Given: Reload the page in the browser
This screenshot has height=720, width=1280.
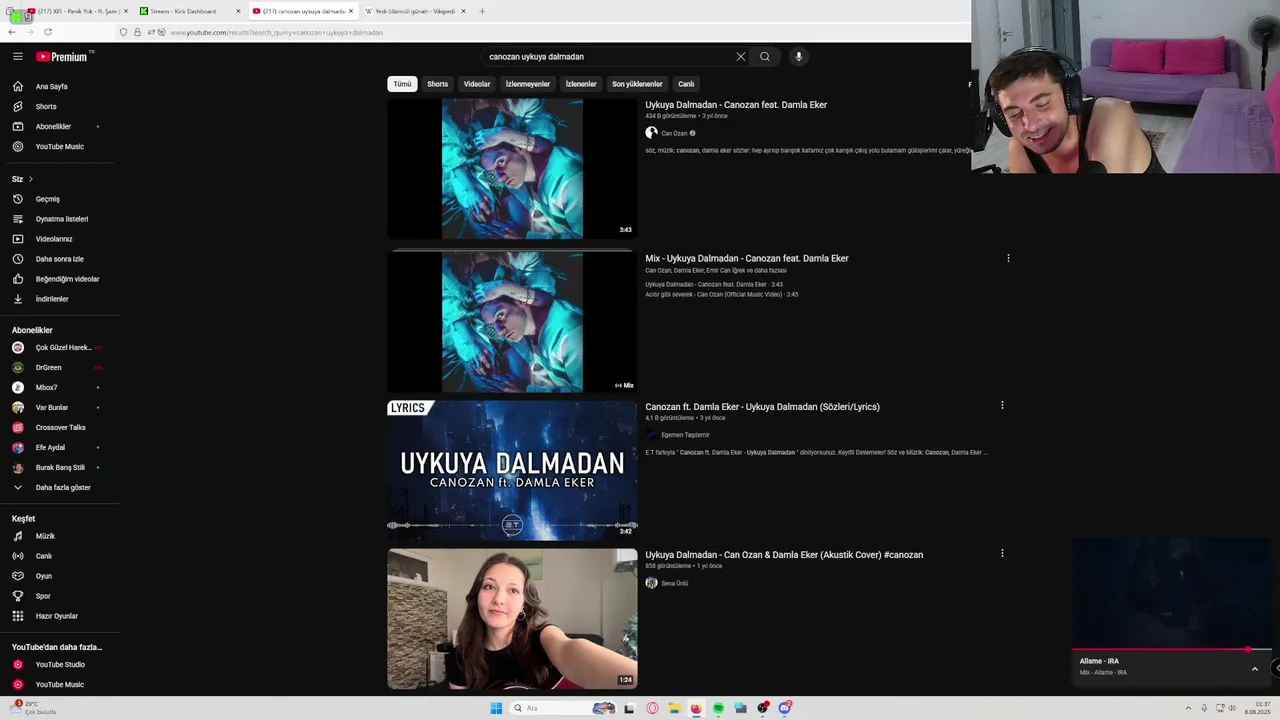Looking at the screenshot, I should (47, 32).
